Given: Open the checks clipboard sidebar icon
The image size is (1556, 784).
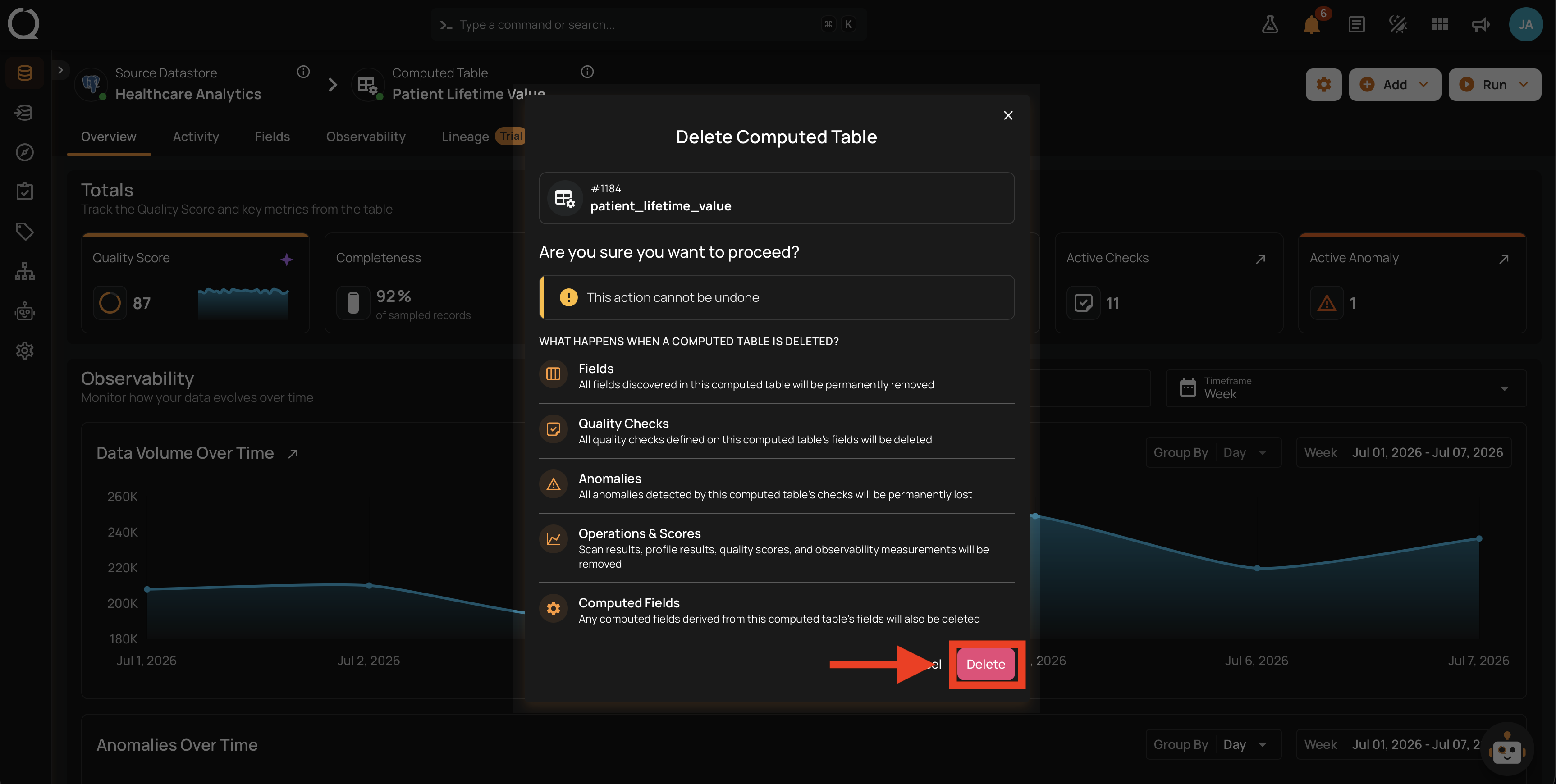Looking at the screenshot, I should (x=24, y=191).
